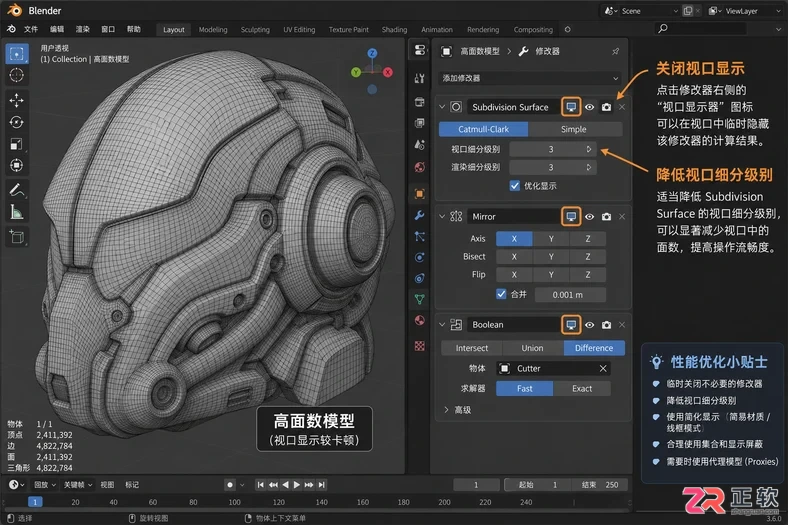The image size is (788, 525).
Task: Toggle Subdivision Surface viewport display
Action: point(571,107)
